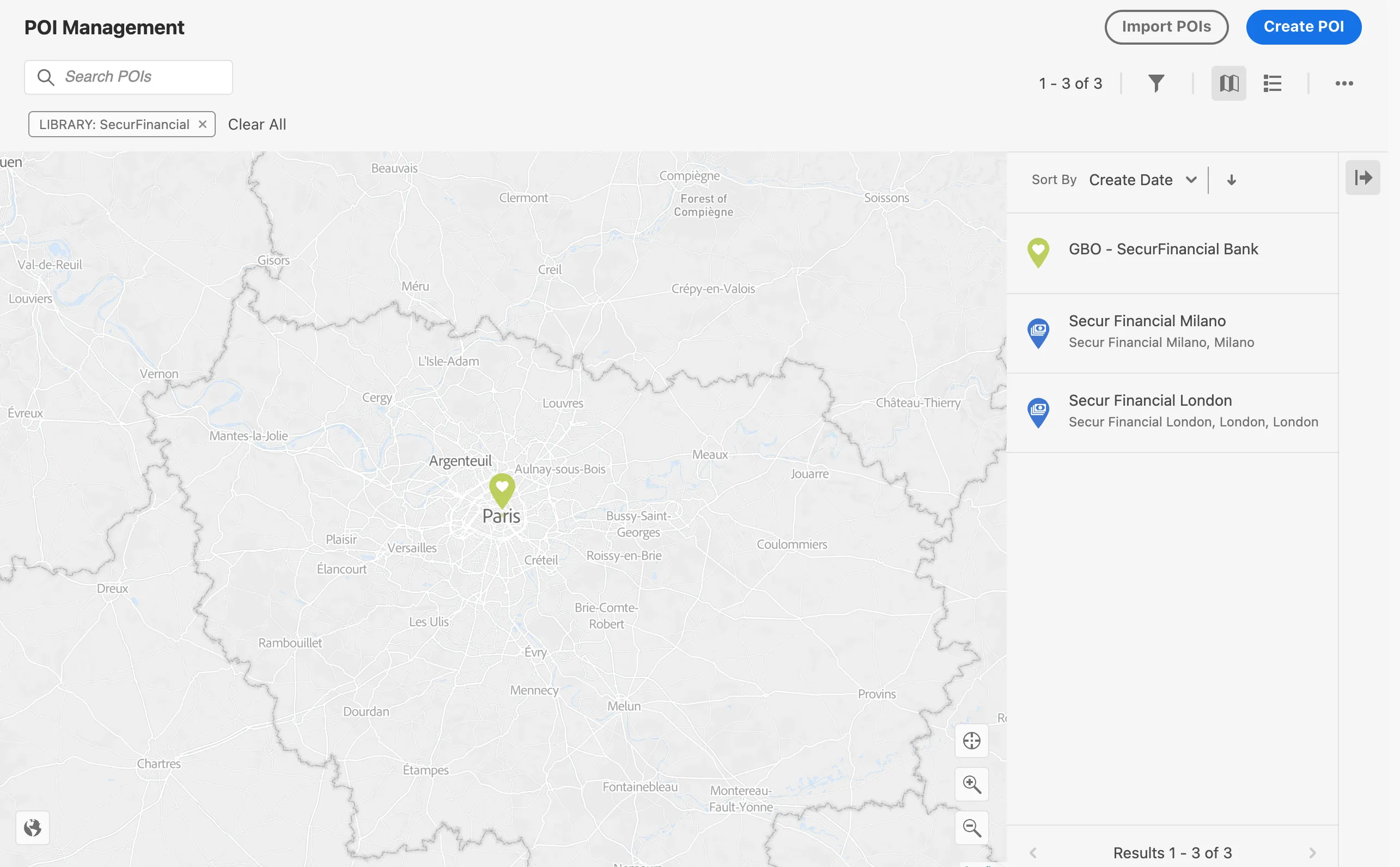1400x867 pixels.
Task: Click the search magnifier icon
Action: click(x=46, y=77)
